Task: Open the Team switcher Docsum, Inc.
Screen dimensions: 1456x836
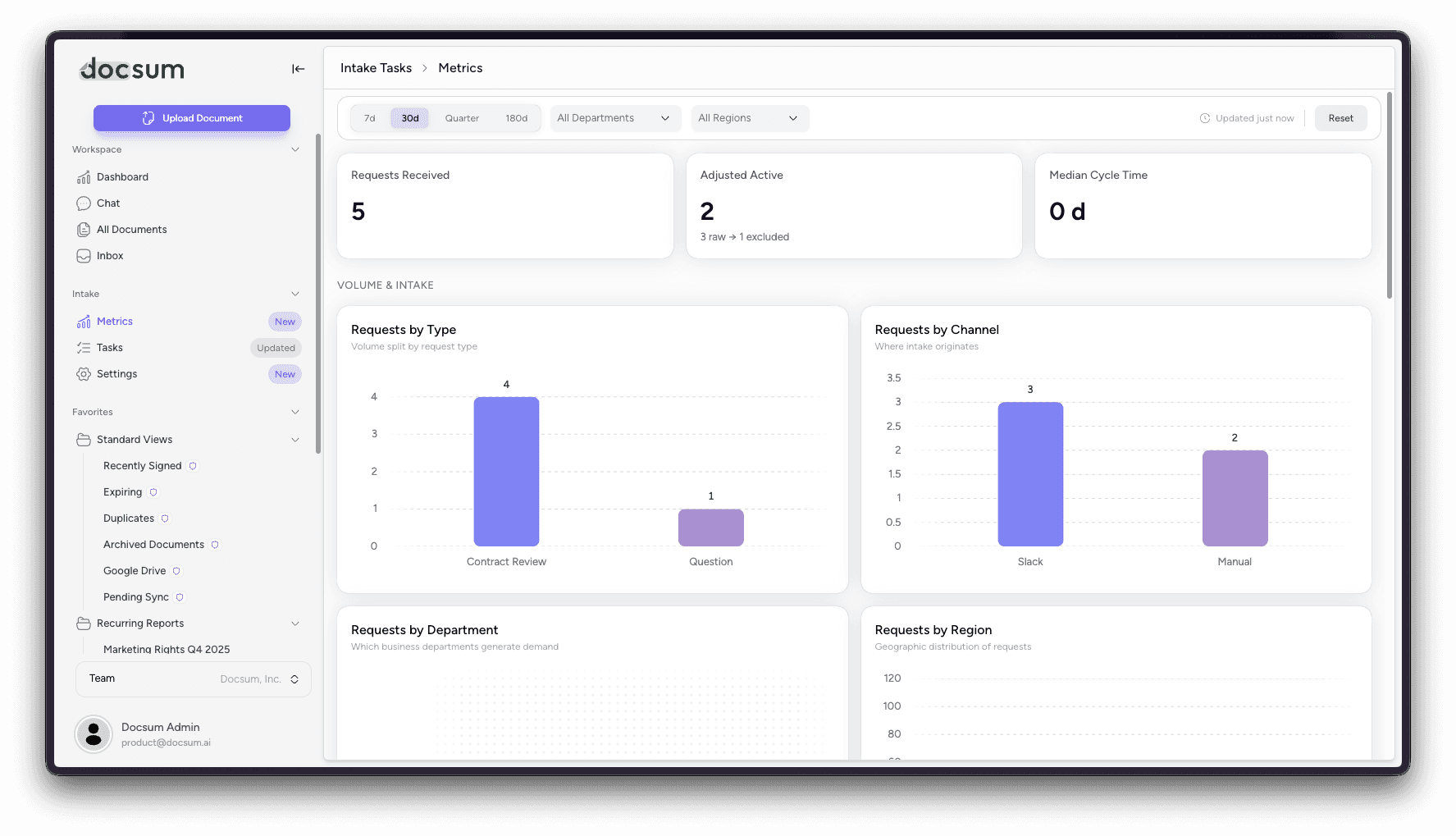Action: [x=194, y=679]
